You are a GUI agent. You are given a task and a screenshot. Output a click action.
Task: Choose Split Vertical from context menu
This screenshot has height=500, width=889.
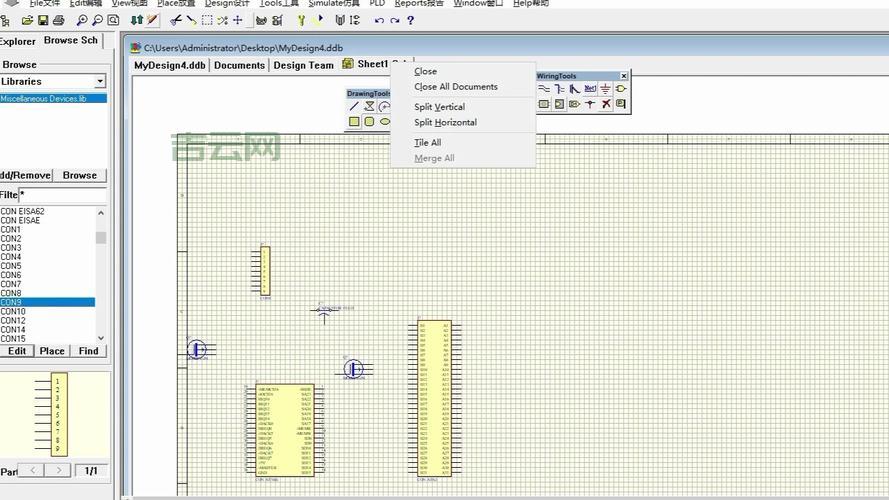click(x=439, y=107)
